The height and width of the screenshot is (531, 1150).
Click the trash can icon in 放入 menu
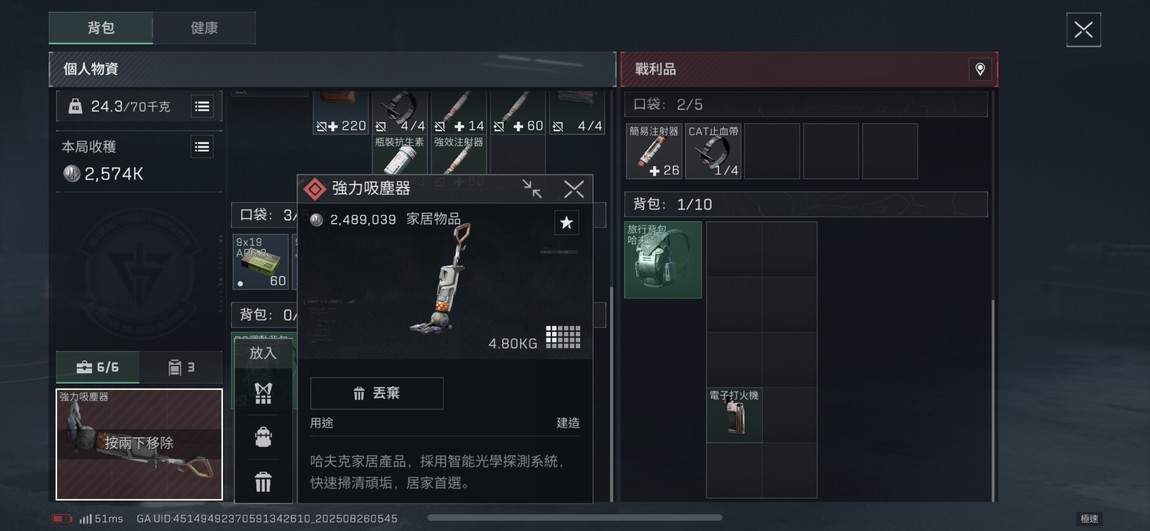[x=263, y=482]
